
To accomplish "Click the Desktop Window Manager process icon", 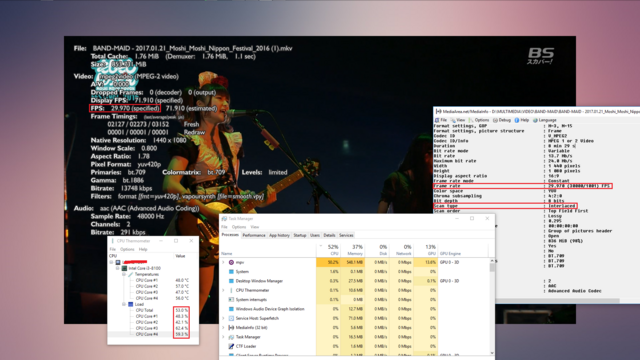I will [231, 281].
